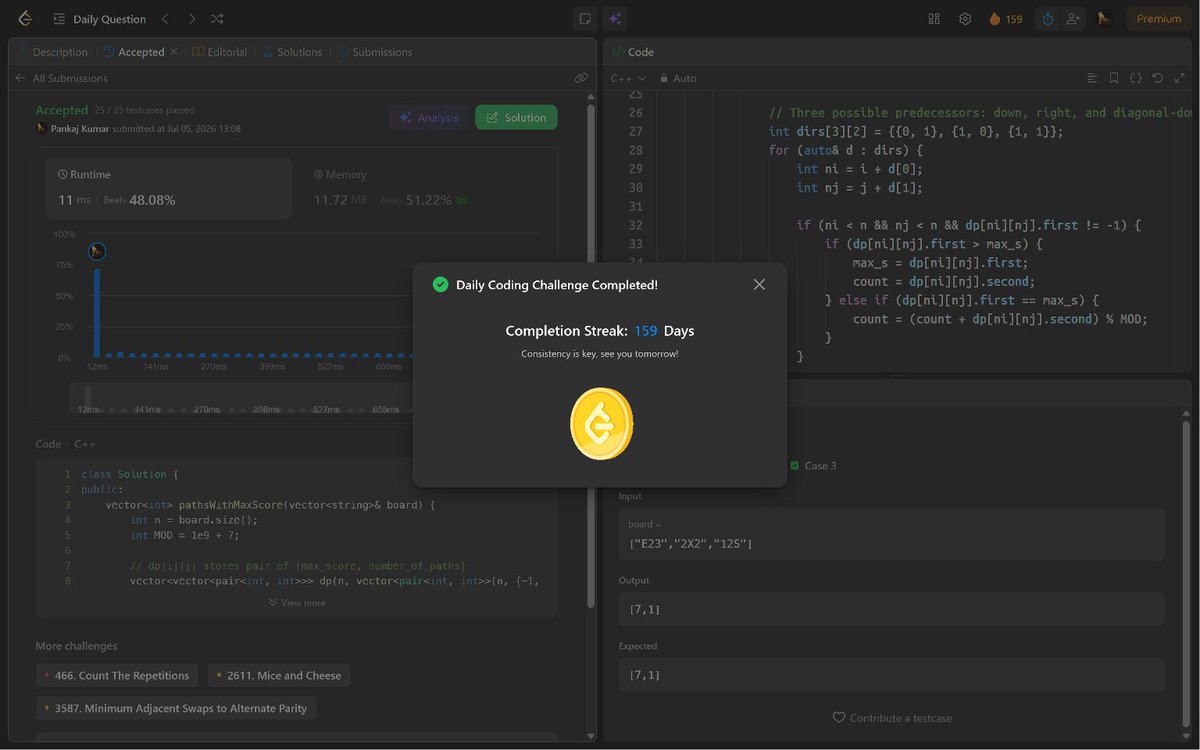Open the layout grid icon in top bar
The image size is (1200, 750).
point(934,19)
